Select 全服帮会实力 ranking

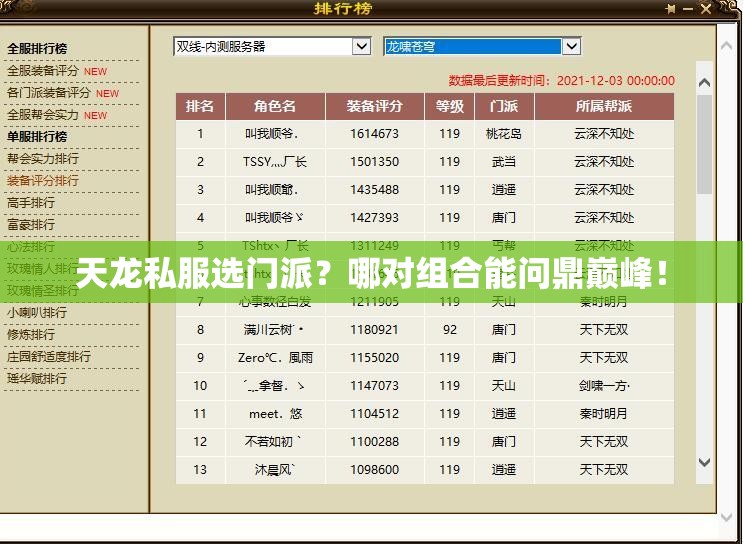[43, 115]
